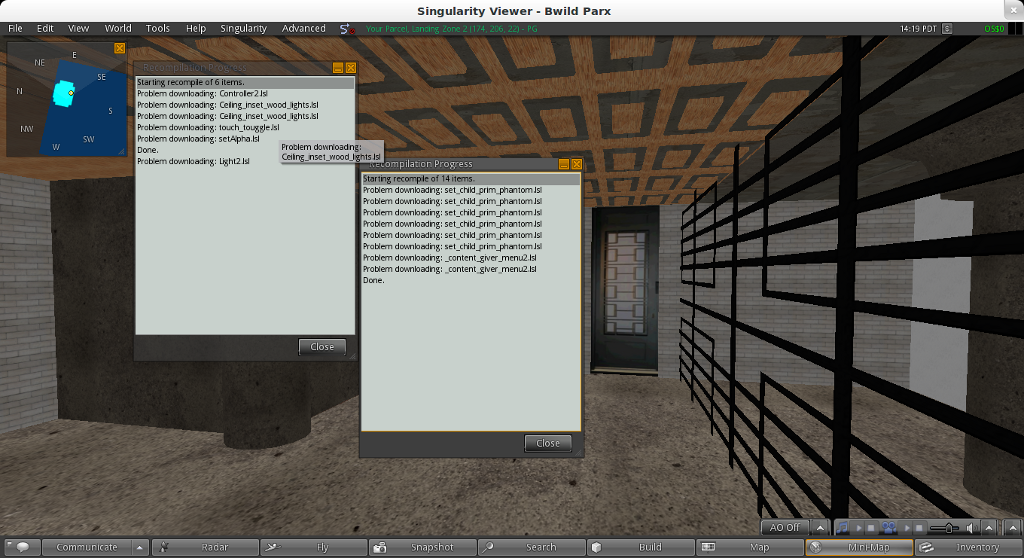This screenshot has height=558, width=1024.
Task: Open the Build tools
Action: pyautogui.click(x=641, y=548)
